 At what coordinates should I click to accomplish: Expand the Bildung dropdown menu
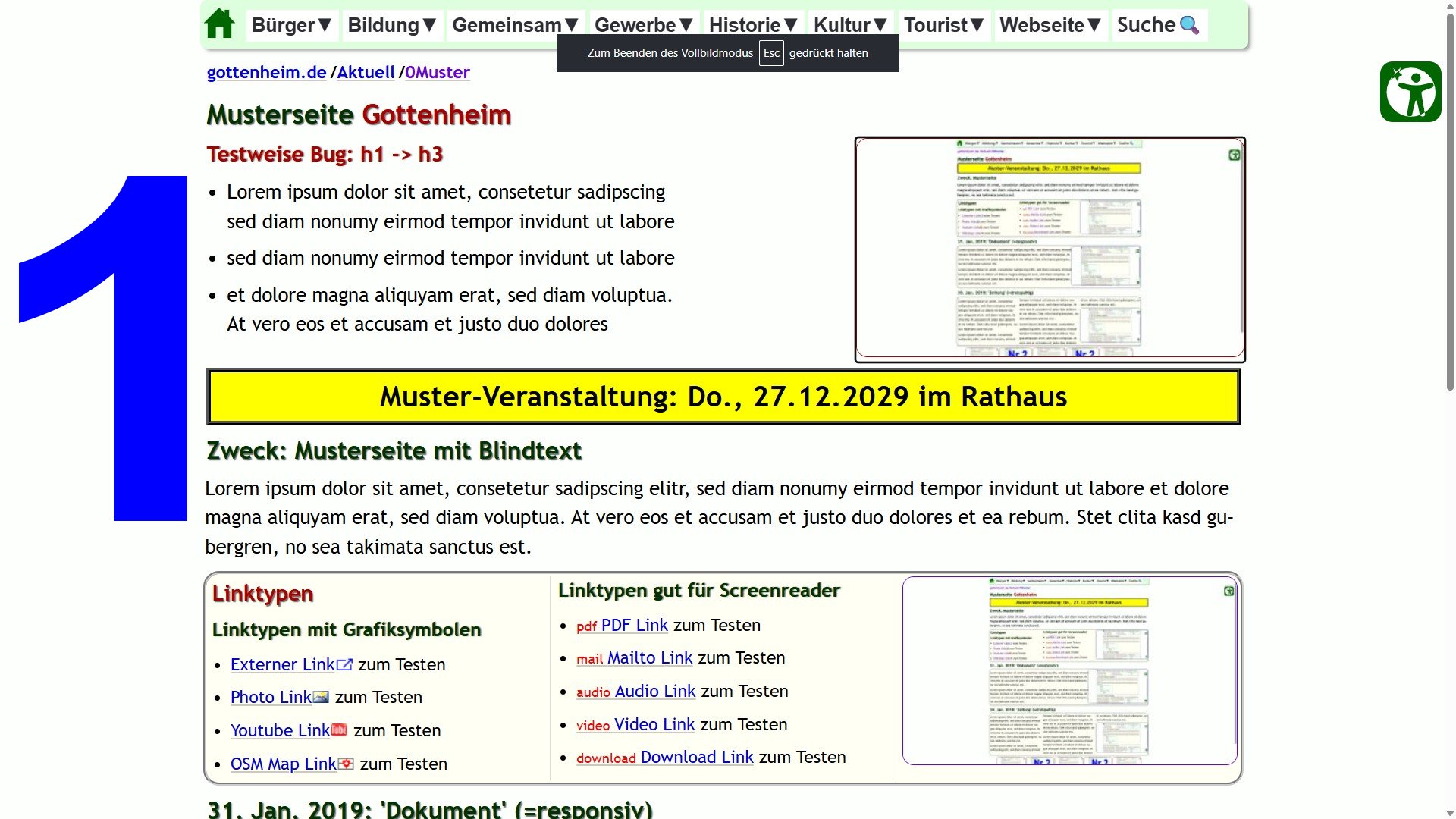tap(392, 25)
